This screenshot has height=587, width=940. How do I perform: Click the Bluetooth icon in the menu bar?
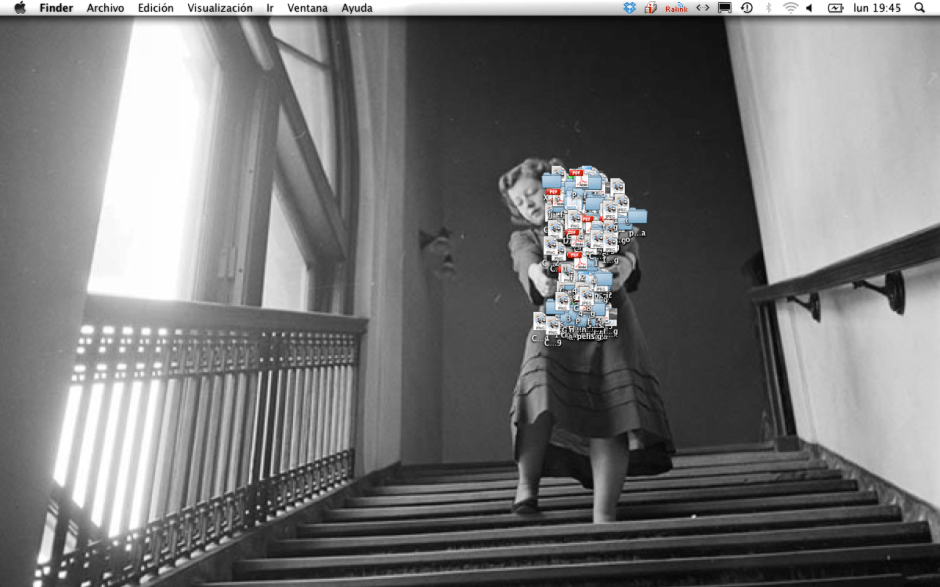pos(769,8)
